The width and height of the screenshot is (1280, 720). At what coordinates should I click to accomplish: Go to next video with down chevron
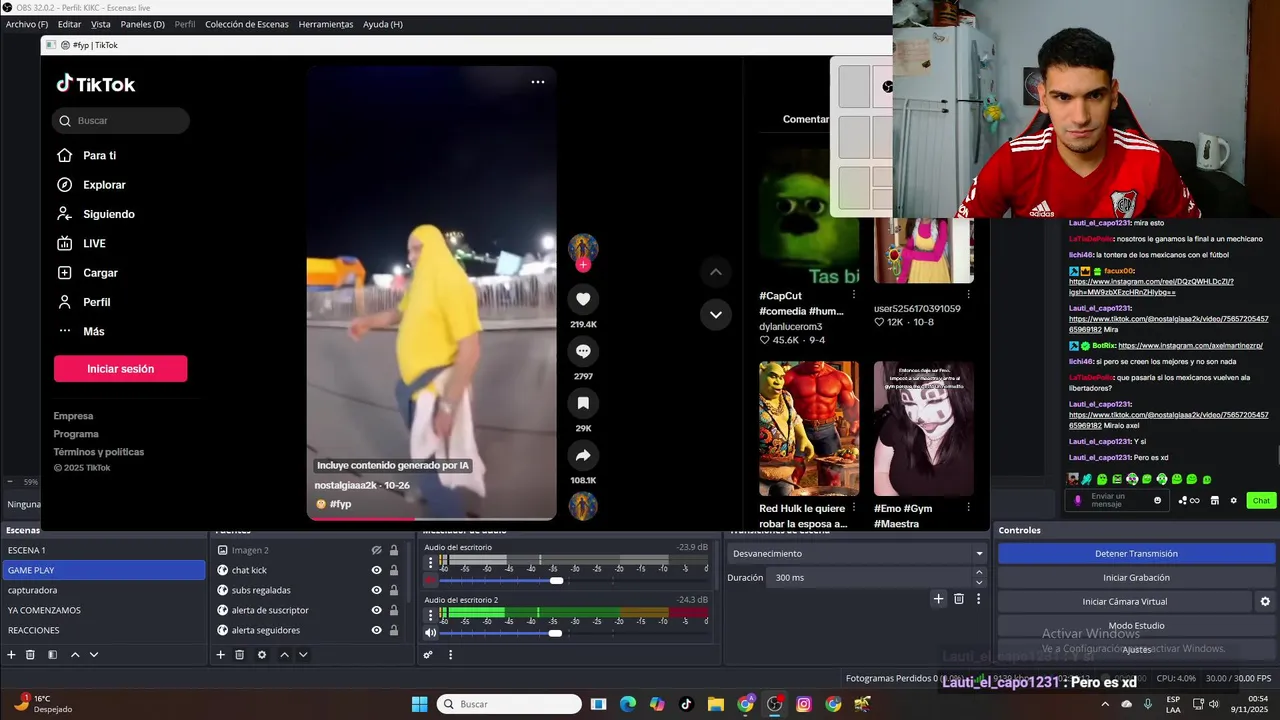(715, 314)
